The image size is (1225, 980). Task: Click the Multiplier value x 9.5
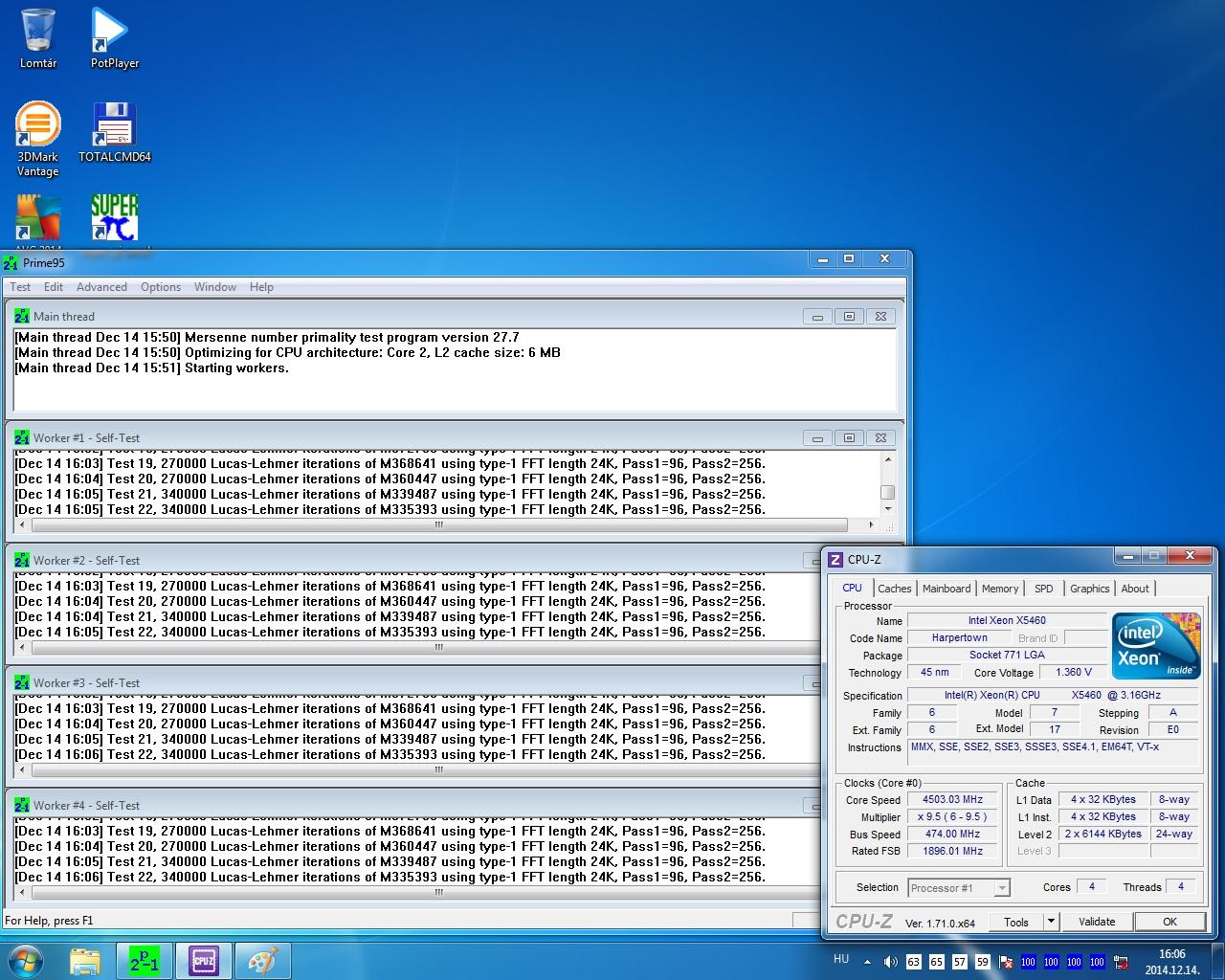tap(952, 816)
